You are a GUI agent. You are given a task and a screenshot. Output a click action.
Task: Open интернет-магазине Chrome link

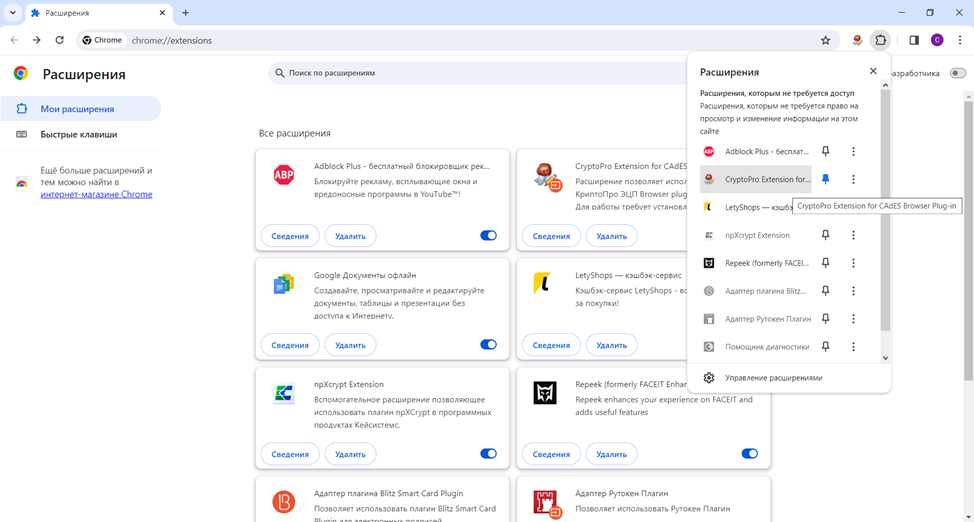96,195
